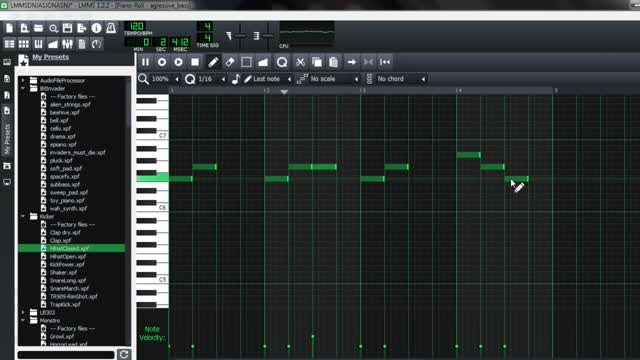This screenshot has width=640, height=360.
Task: Switch to My Presets sidebar tab
Action: coord(7,131)
